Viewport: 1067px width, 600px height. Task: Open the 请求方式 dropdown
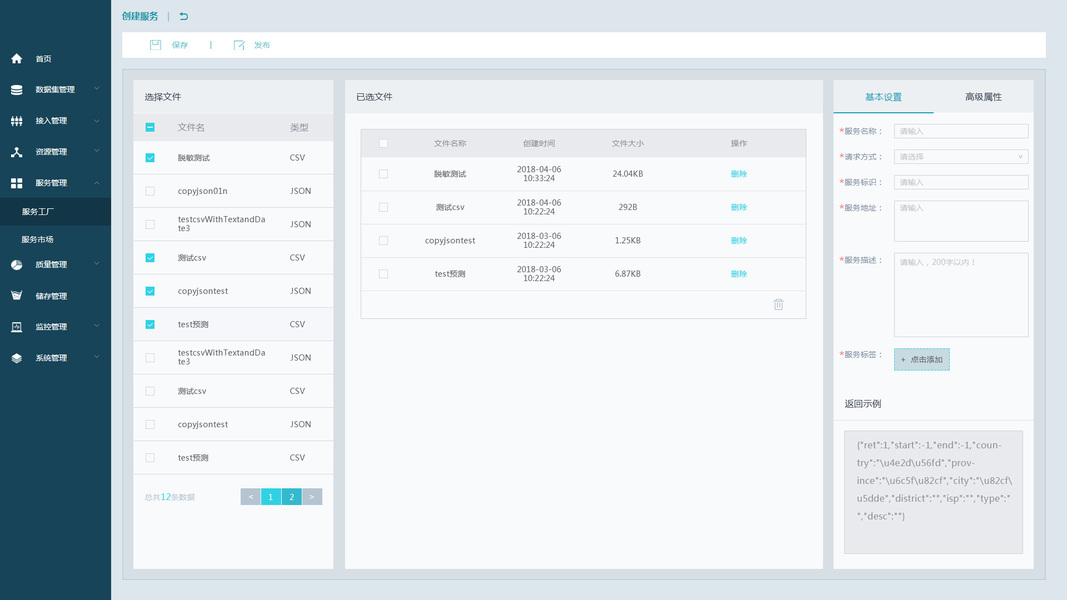click(x=961, y=156)
